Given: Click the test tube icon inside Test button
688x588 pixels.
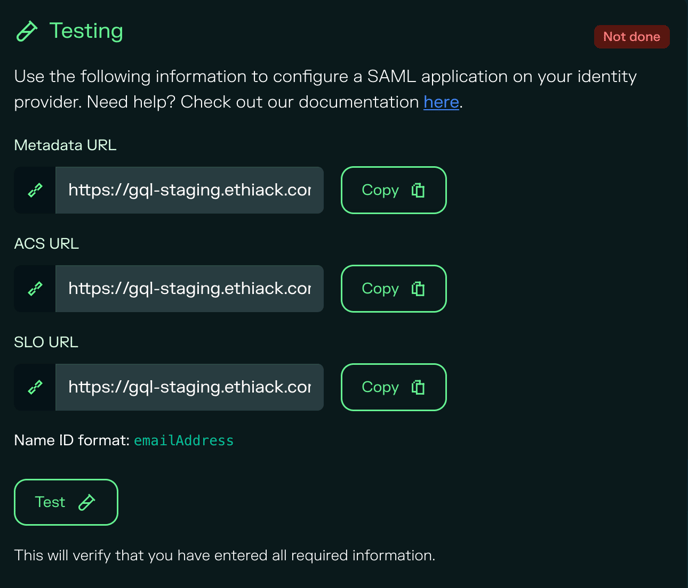Looking at the screenshot, I should tap(87, 502).
